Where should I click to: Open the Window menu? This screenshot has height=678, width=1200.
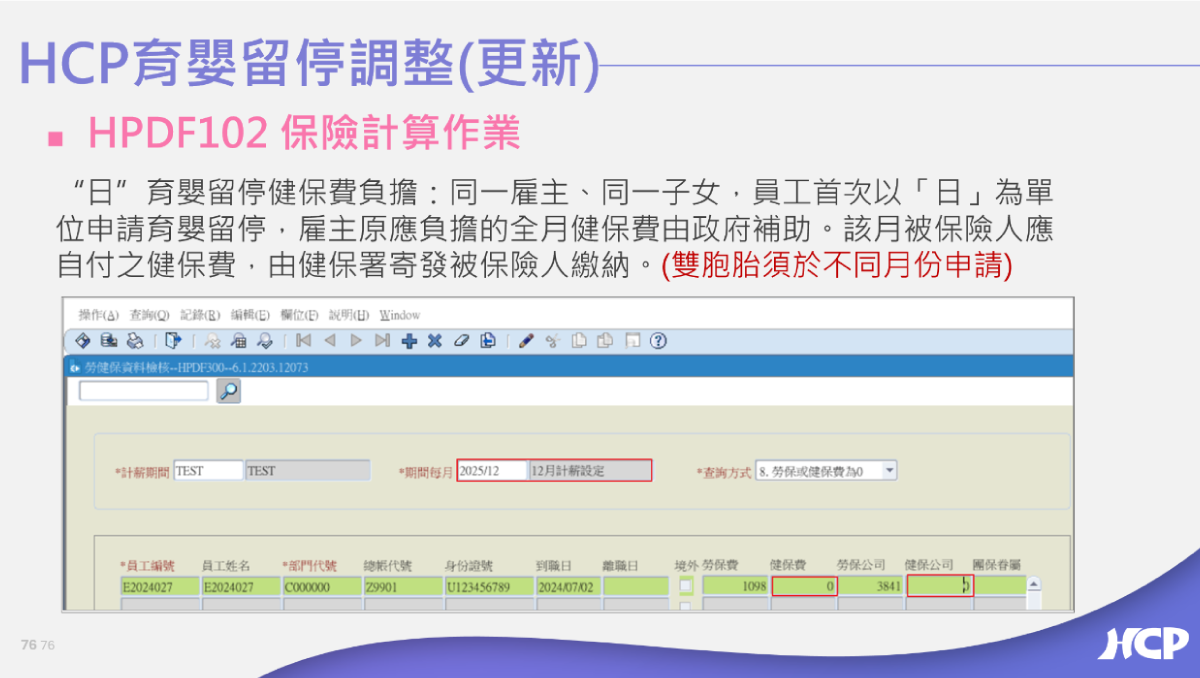click(400, 315)
